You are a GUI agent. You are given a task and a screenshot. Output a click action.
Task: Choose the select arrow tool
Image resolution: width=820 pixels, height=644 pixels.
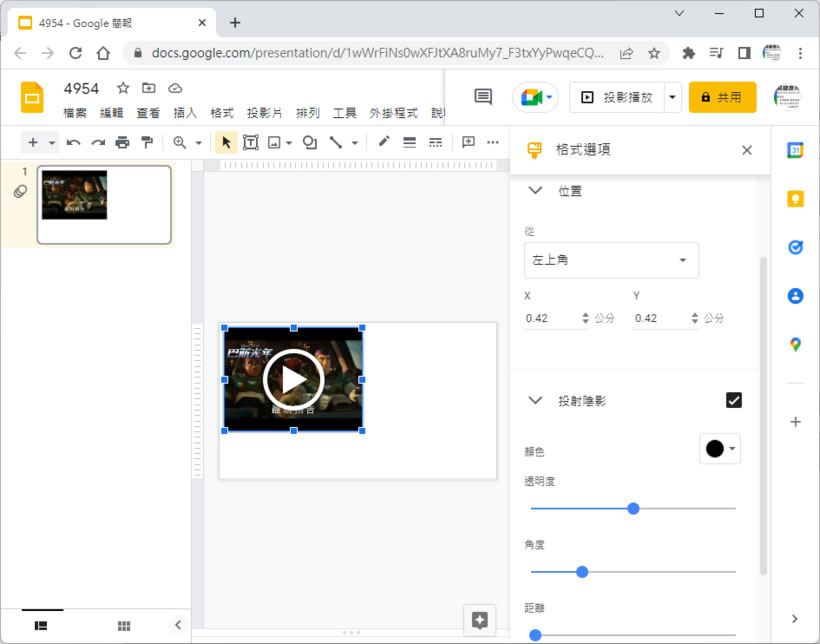coord(226,142)
